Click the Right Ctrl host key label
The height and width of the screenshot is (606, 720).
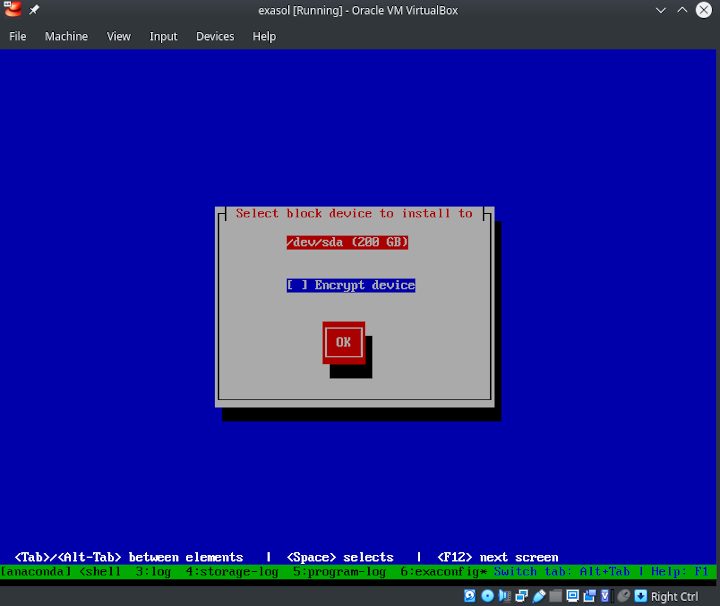click(x=674, y=596)
